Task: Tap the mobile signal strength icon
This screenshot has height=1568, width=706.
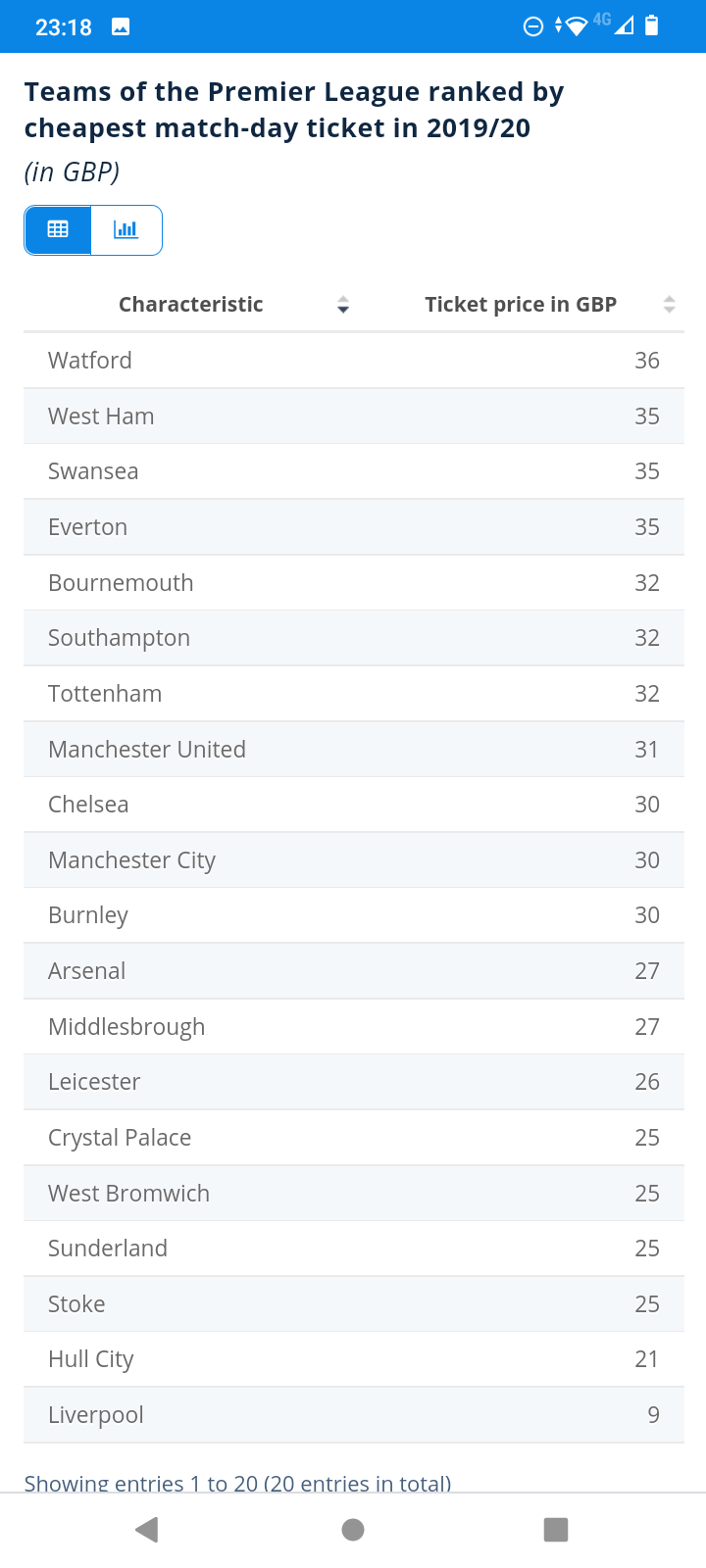Action: tap(624, 26)
